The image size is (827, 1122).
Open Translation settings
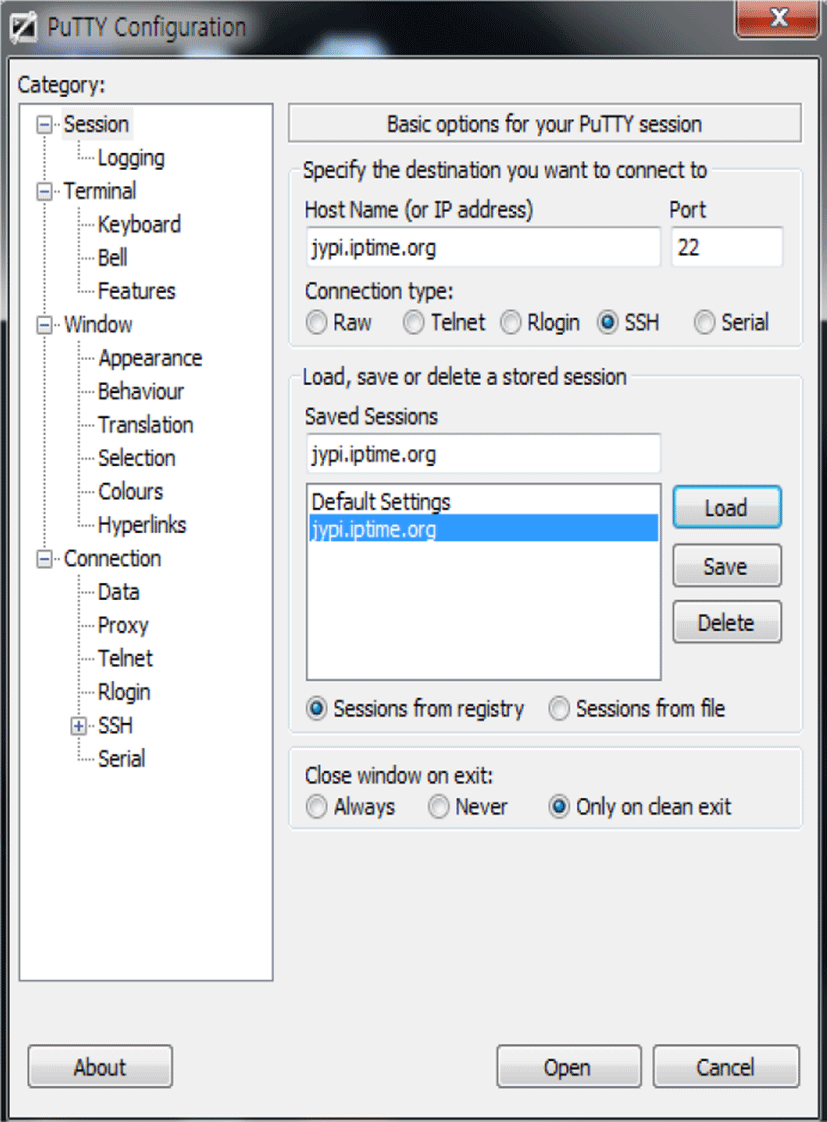[146, 425]
